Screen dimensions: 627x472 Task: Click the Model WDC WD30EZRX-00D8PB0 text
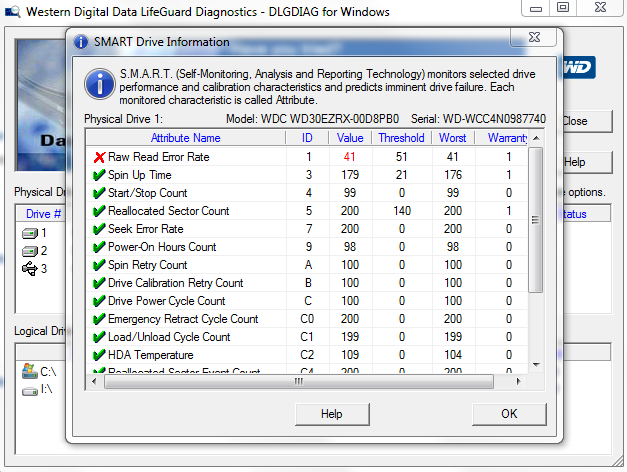[x=313, y=119]
